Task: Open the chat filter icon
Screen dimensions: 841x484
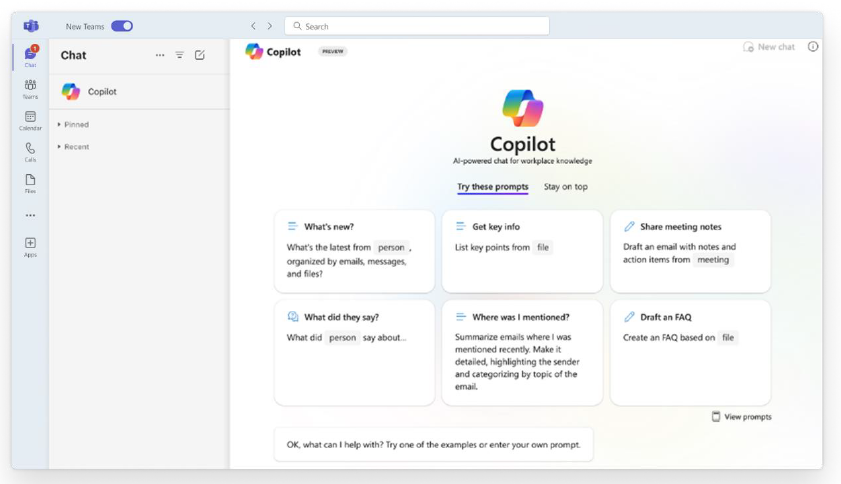Action: [180, 55]
